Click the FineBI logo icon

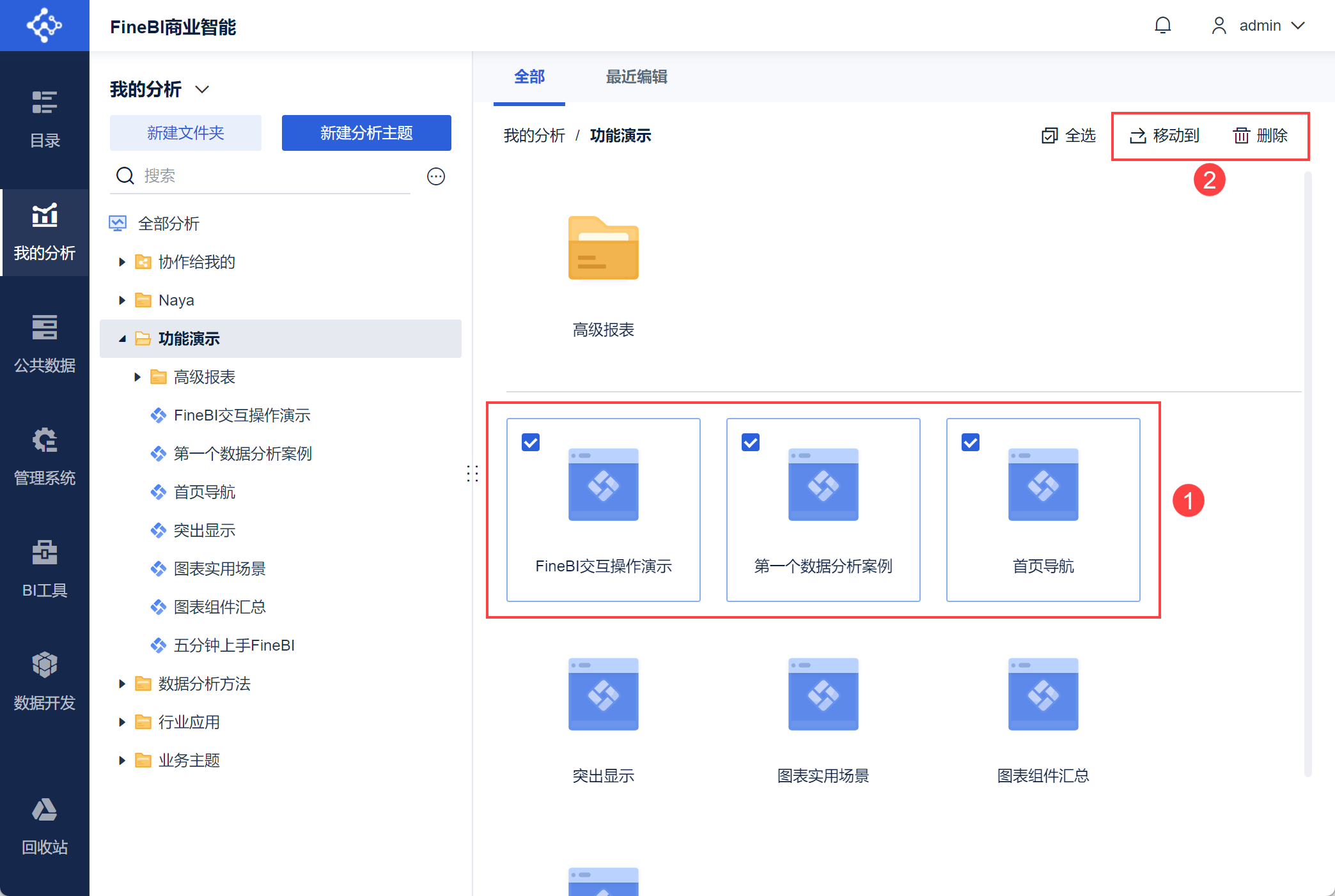(44, 26)
